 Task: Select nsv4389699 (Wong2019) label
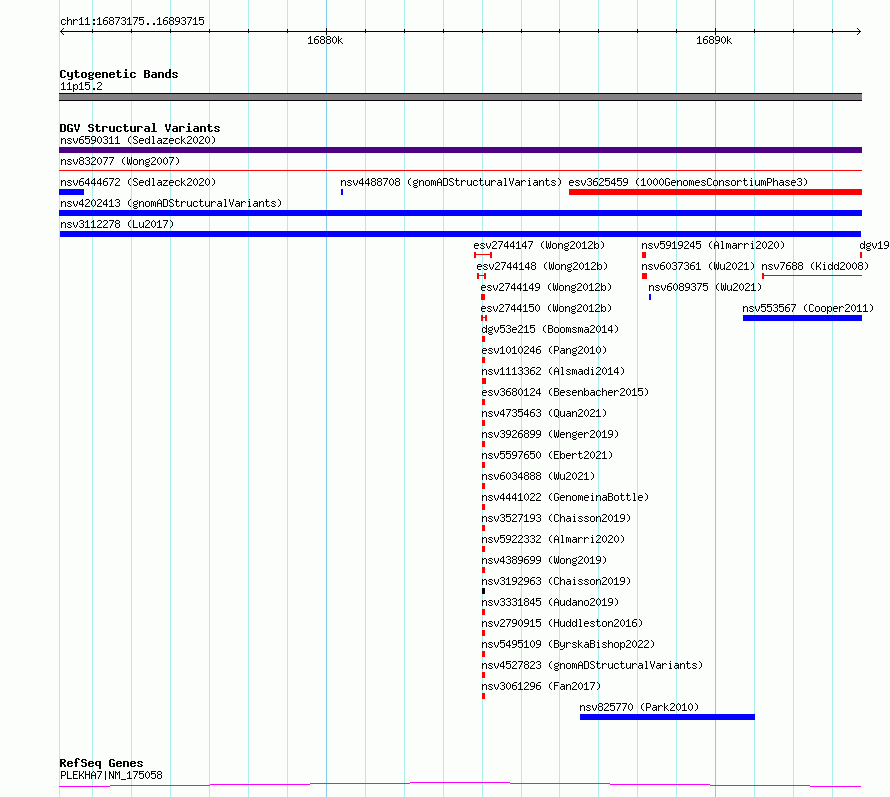[x=544, y=560]
